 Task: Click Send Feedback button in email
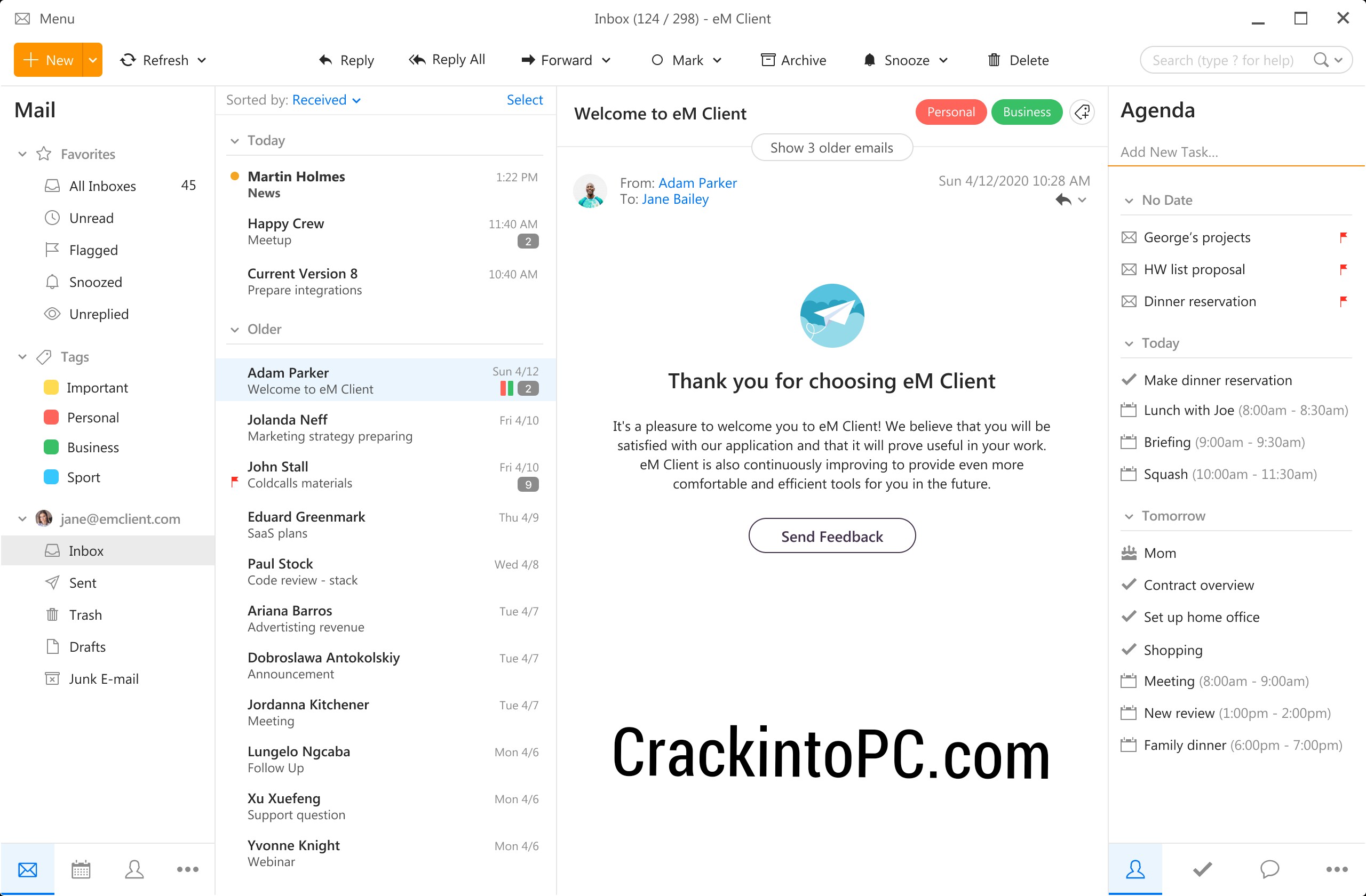(832, 535)
